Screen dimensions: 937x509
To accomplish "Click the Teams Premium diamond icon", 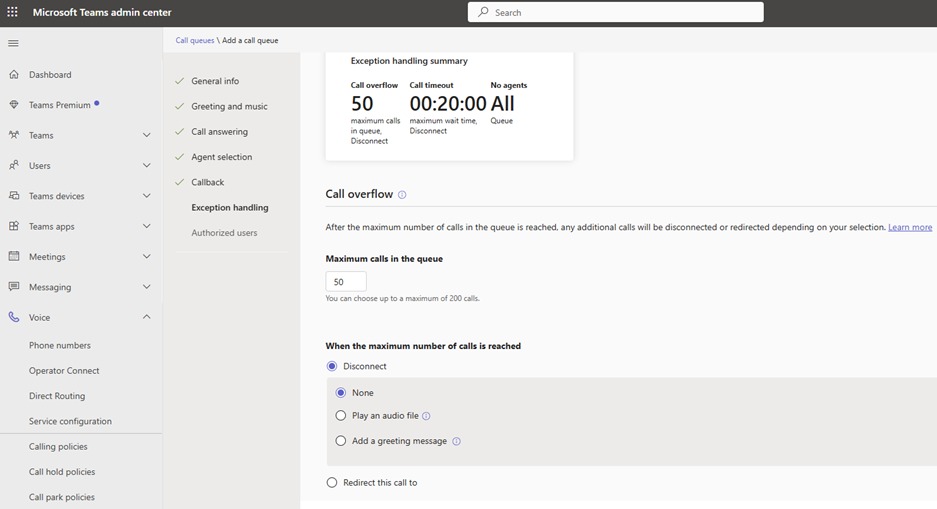I will click(x=14, y=105).
